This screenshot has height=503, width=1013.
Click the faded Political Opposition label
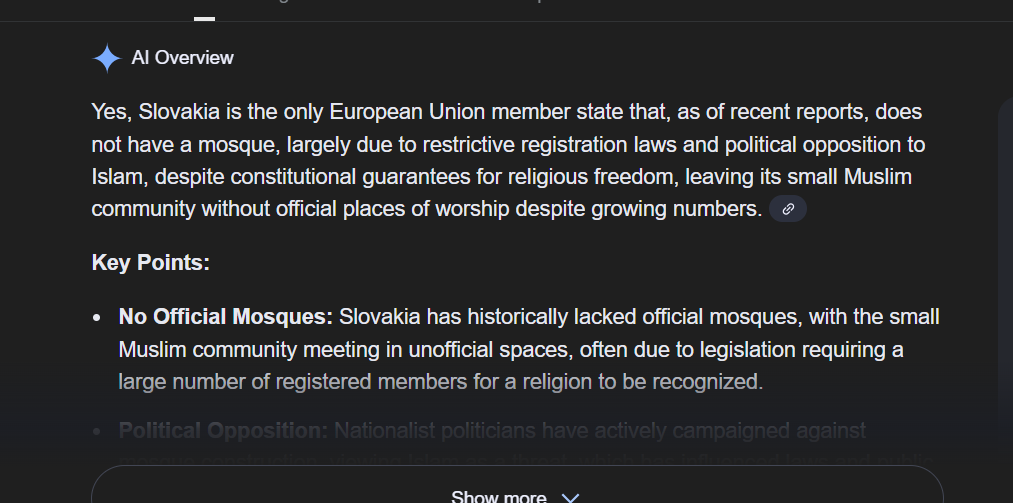[x=223, y=431]
